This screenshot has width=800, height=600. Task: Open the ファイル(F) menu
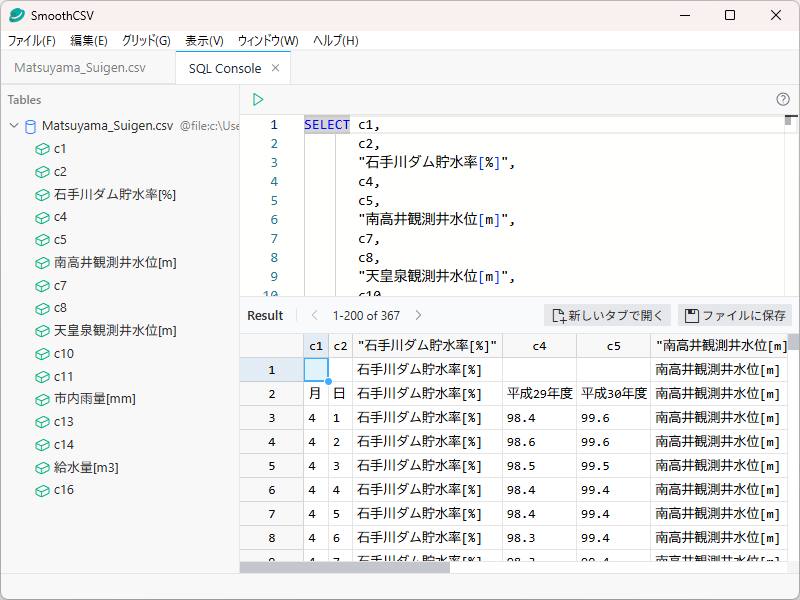pyautogui.click(x=28, y=41)
